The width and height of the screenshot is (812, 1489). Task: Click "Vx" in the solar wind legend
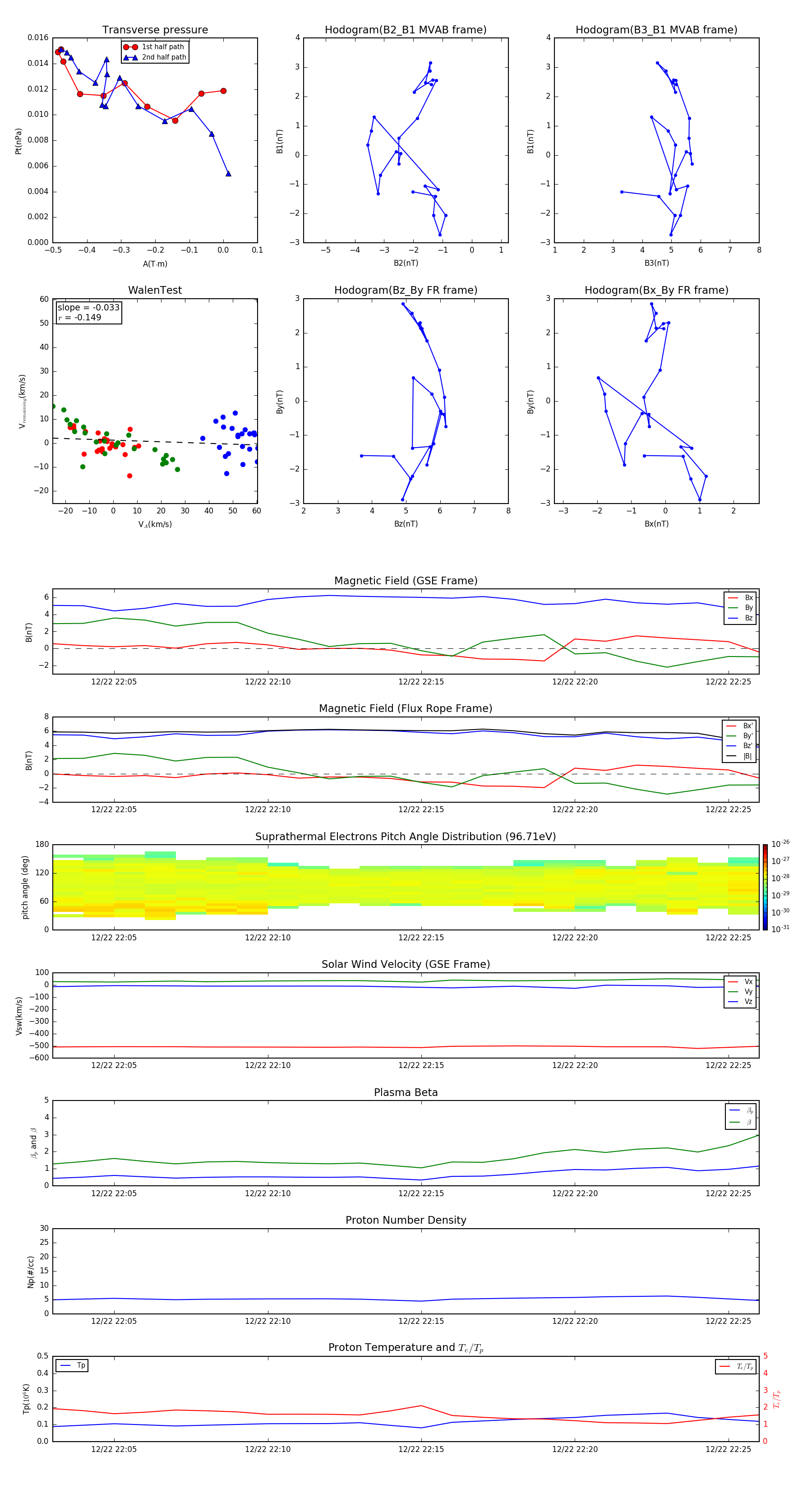748,981
